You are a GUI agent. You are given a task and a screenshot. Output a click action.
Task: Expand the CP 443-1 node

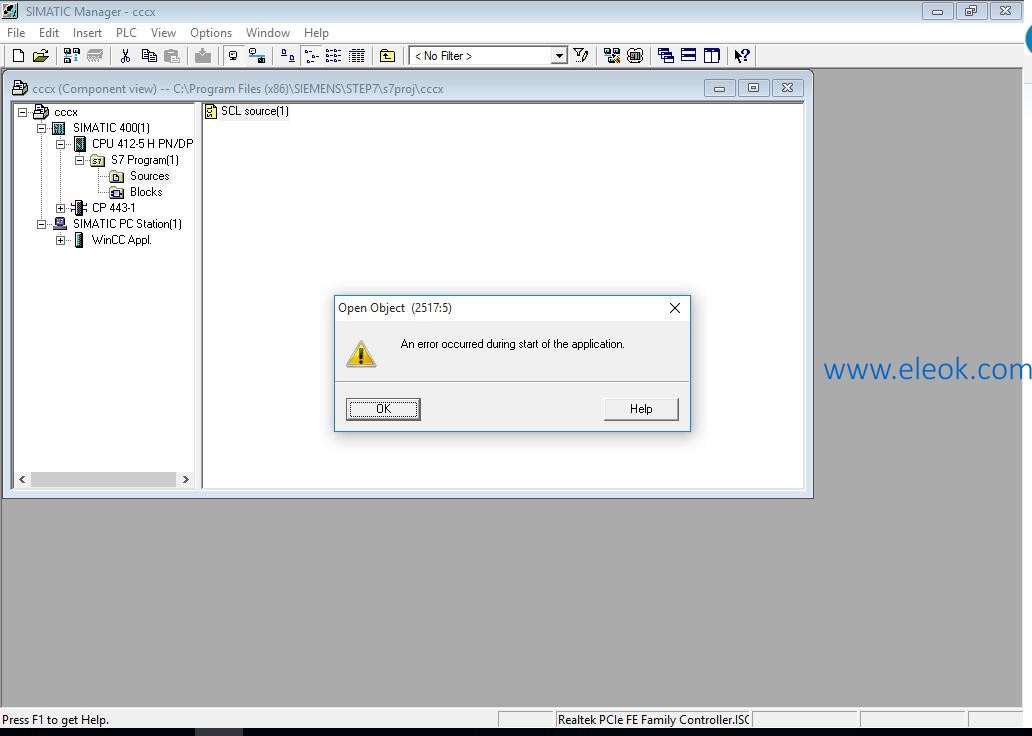pos(61,208)
